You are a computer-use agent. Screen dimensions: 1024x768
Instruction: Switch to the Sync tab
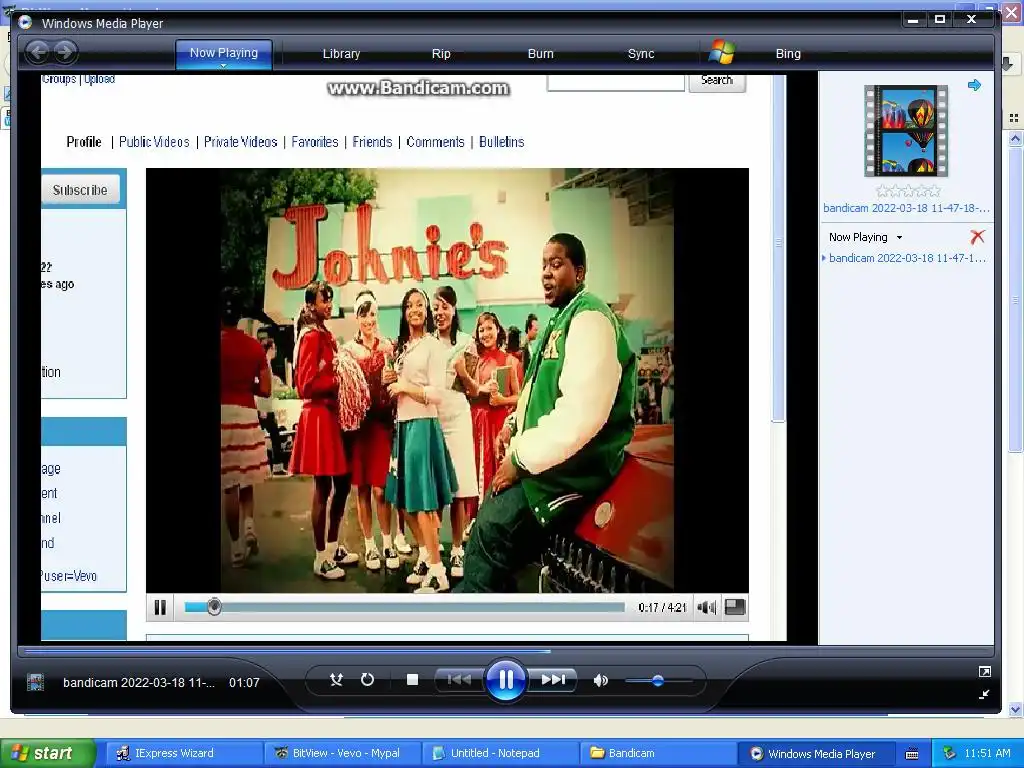coord(641,54)
